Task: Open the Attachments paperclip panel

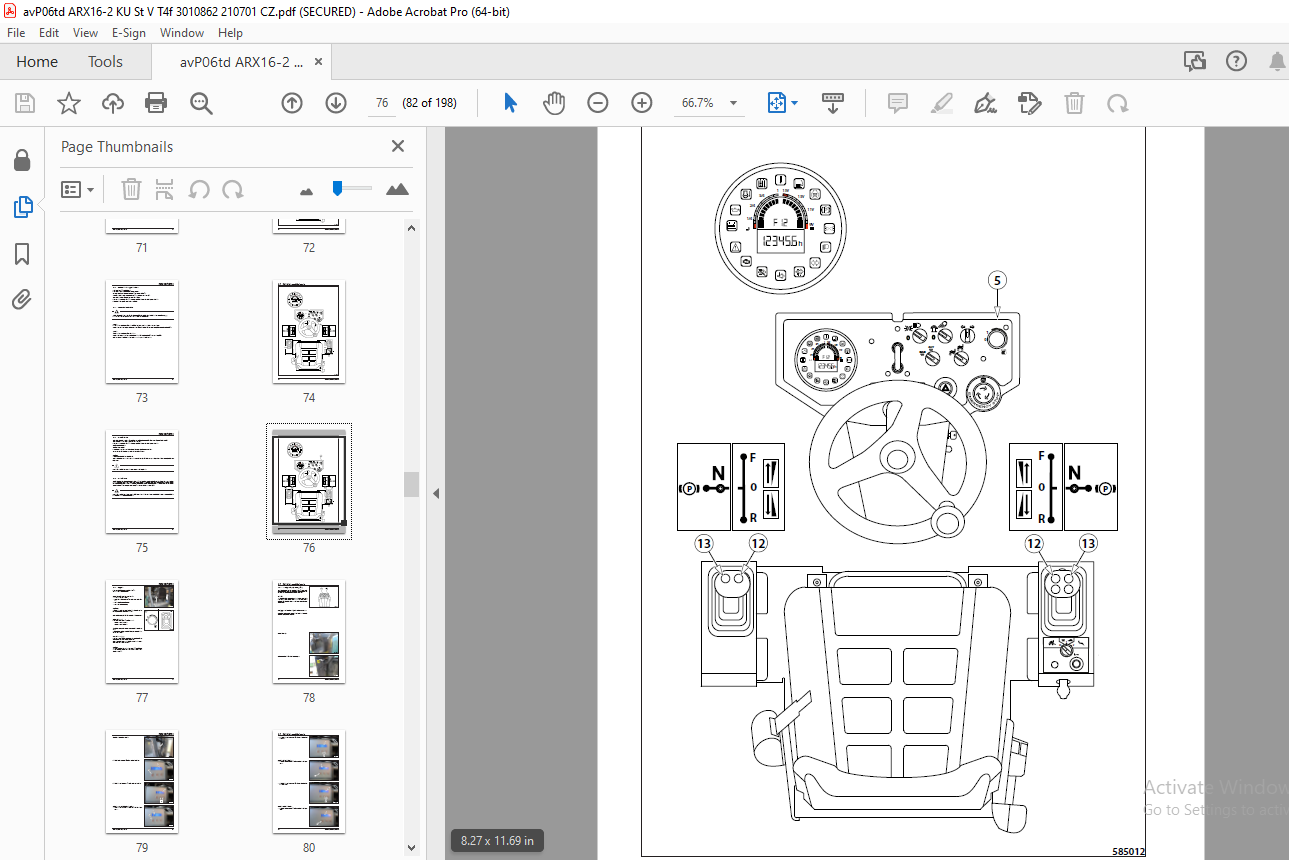Action: pos(22,299)
